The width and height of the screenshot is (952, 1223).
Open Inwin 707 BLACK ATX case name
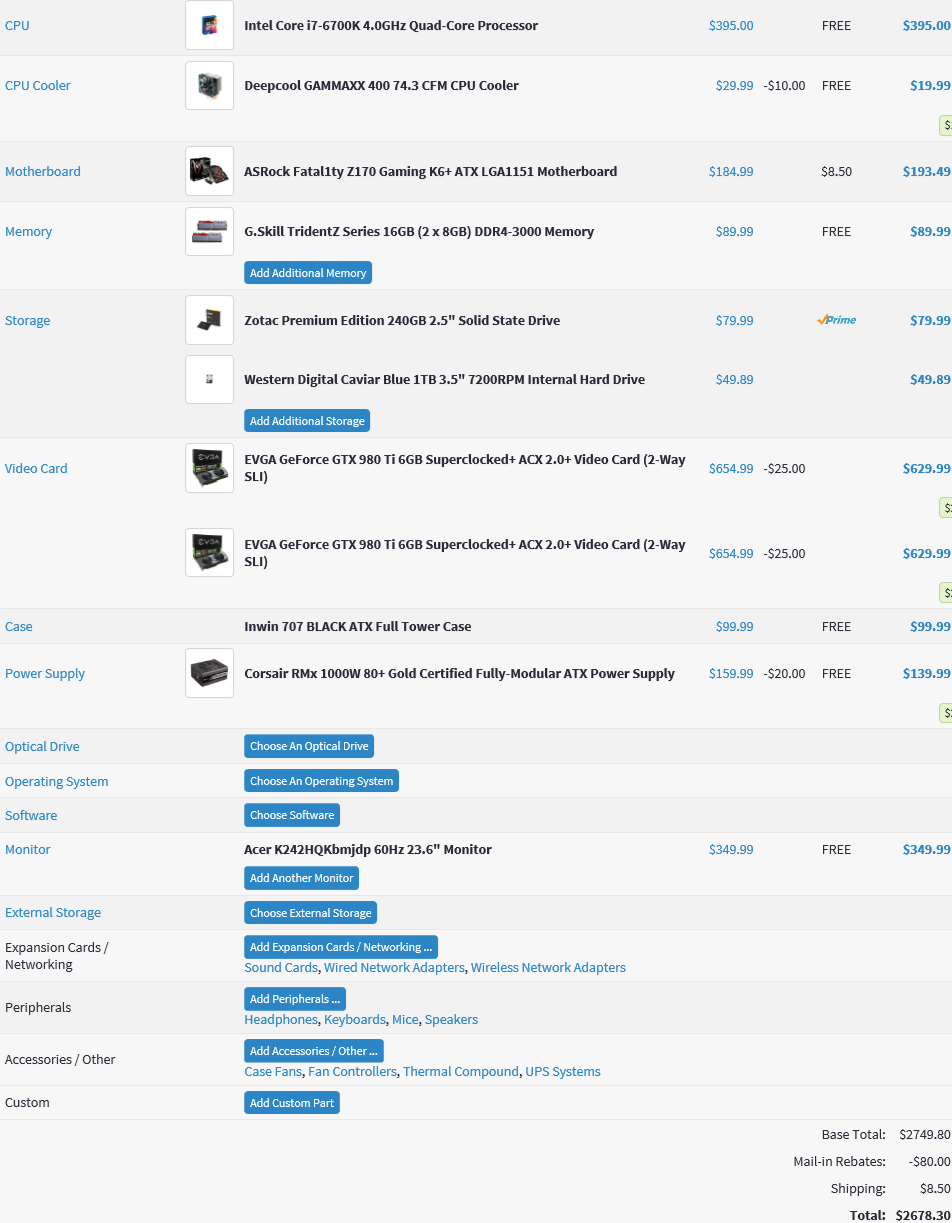pos(358,626)
